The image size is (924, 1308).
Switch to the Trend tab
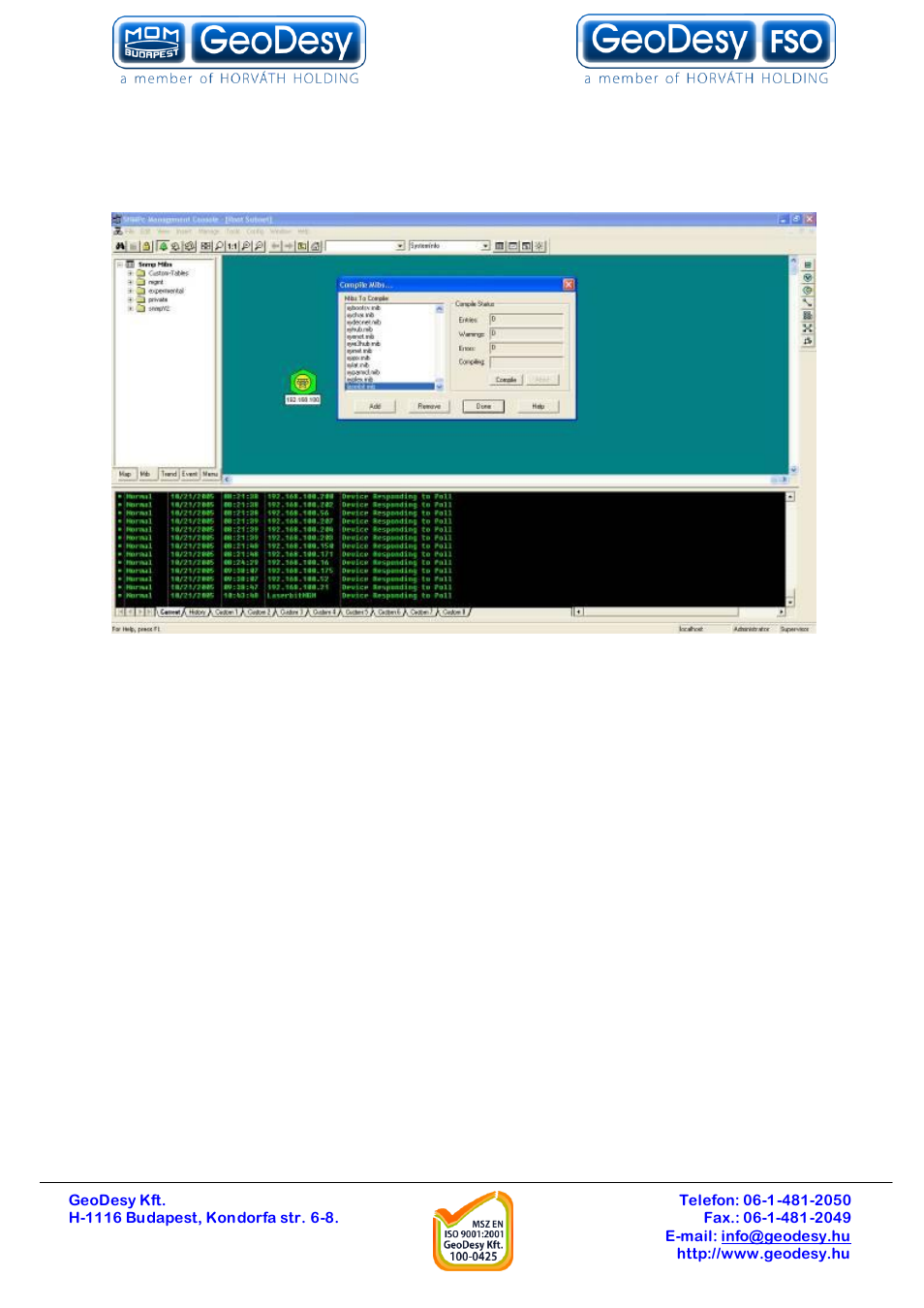pyautogui.click(x=169, y=474)
